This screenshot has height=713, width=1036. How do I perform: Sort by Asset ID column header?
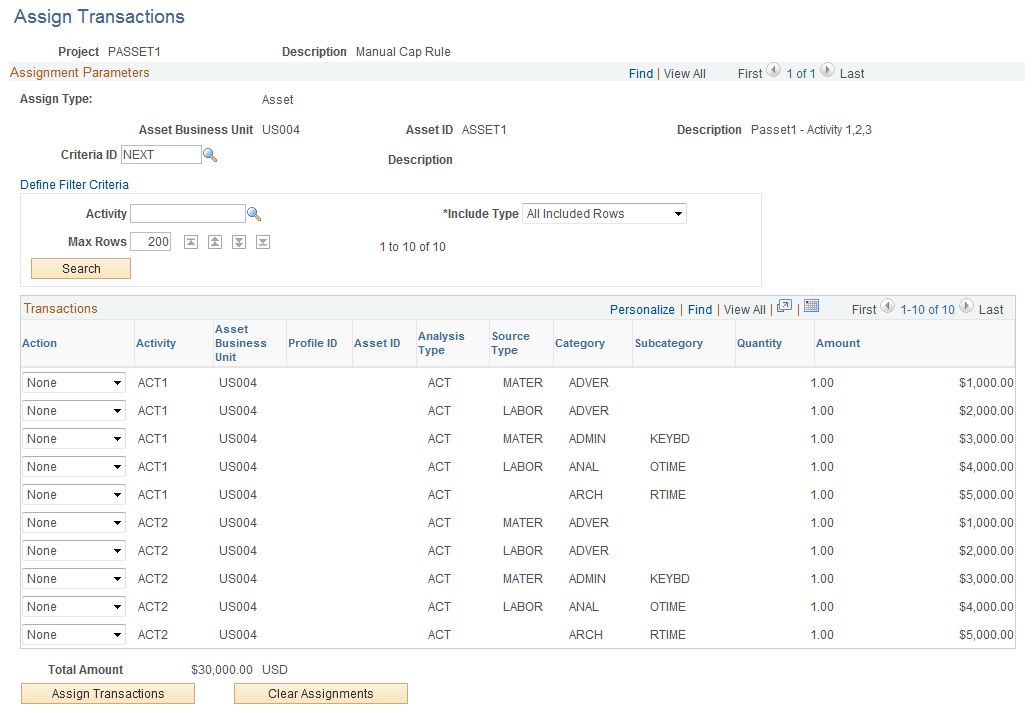pyautogui.click(x=377, y=344)
